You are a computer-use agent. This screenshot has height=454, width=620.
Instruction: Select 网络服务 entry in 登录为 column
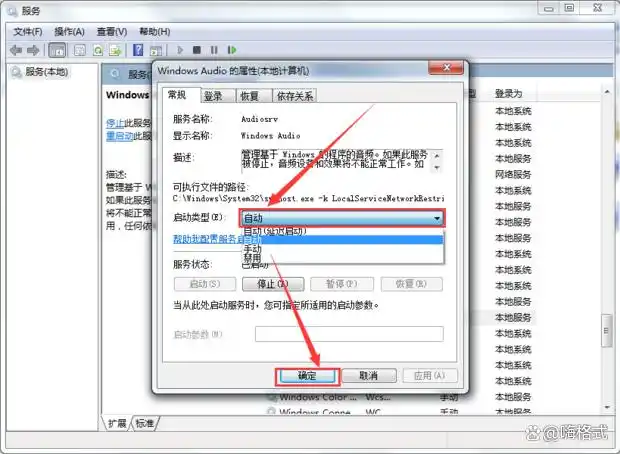tap(513, 174)
